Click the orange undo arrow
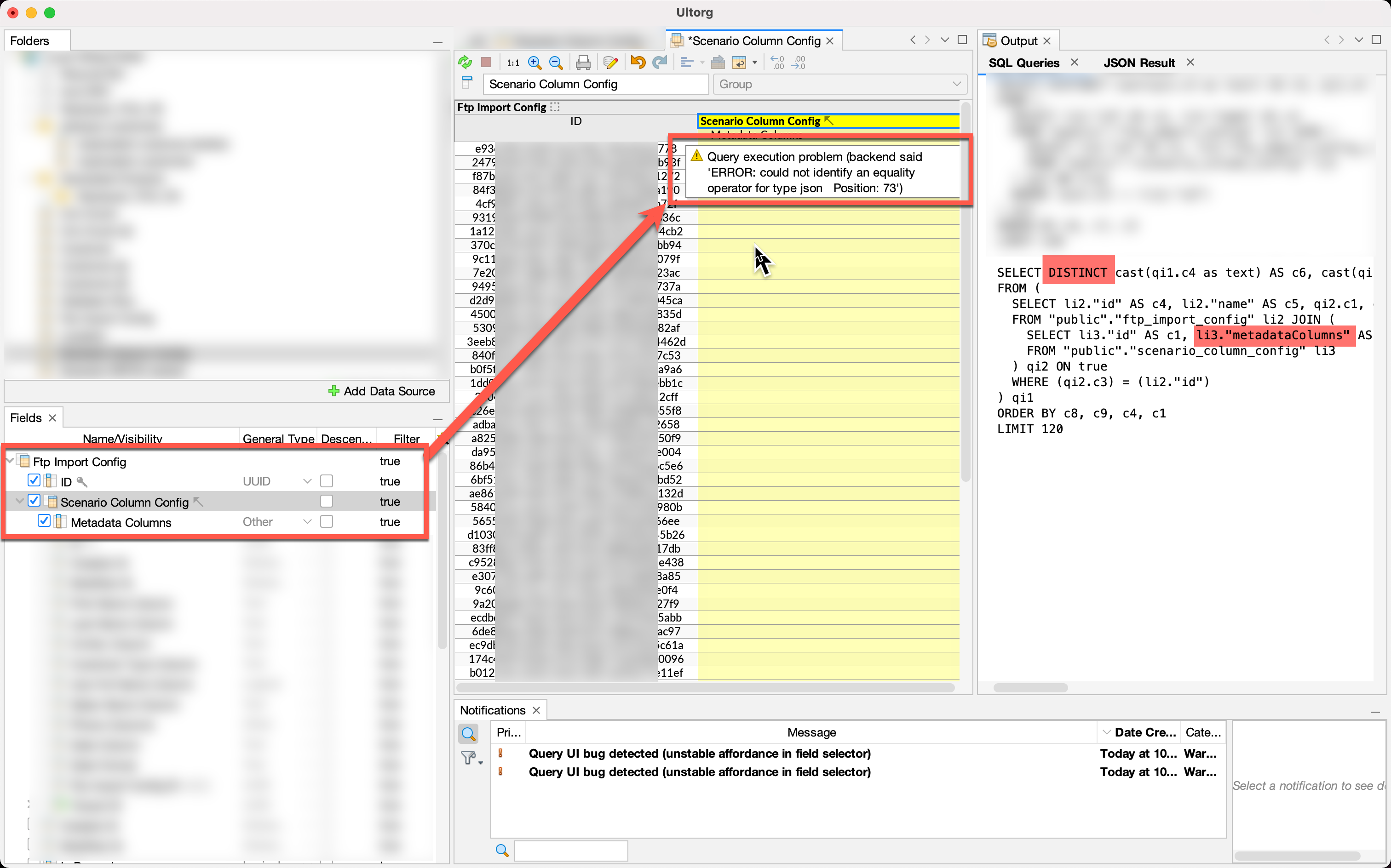 click(x=638, y=62)
